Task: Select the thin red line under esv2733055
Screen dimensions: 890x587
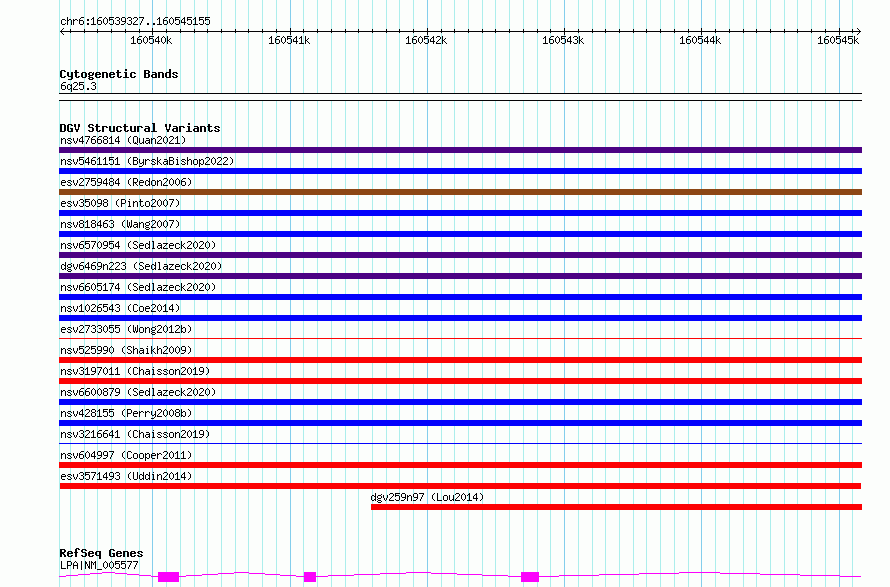Action: tap(460, 339)
